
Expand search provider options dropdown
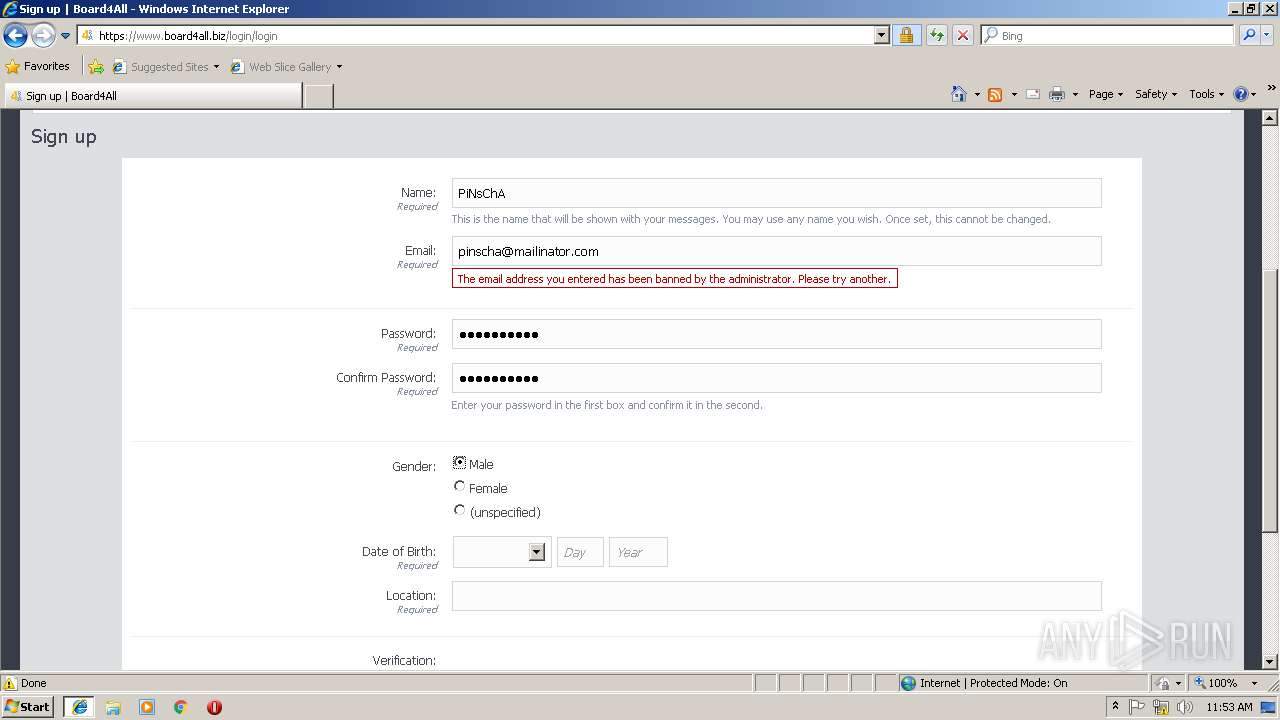[1268, 35]
